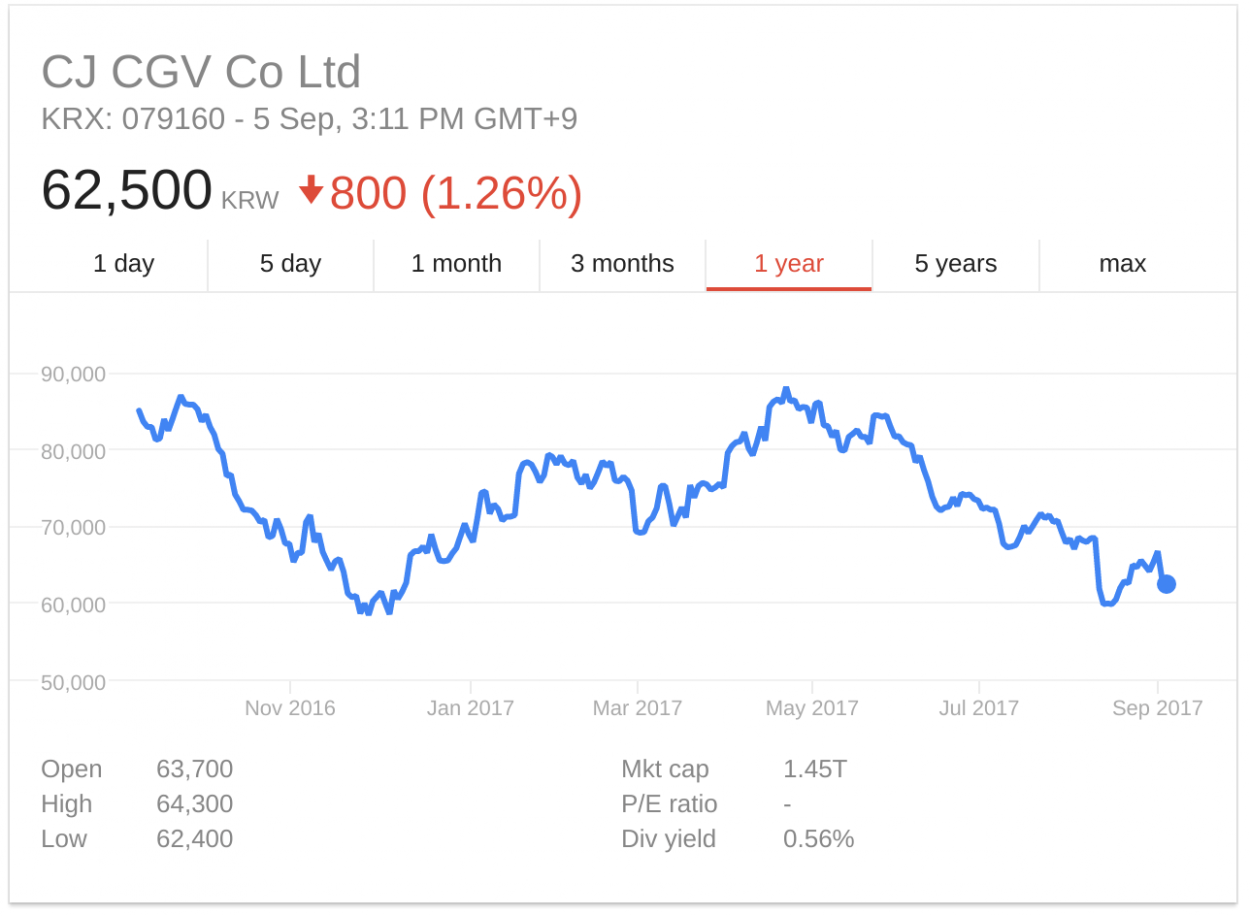Viewport: 1250px width, 916px height.
Task: Open the 1 month chart range
Action: coord(456,263)
